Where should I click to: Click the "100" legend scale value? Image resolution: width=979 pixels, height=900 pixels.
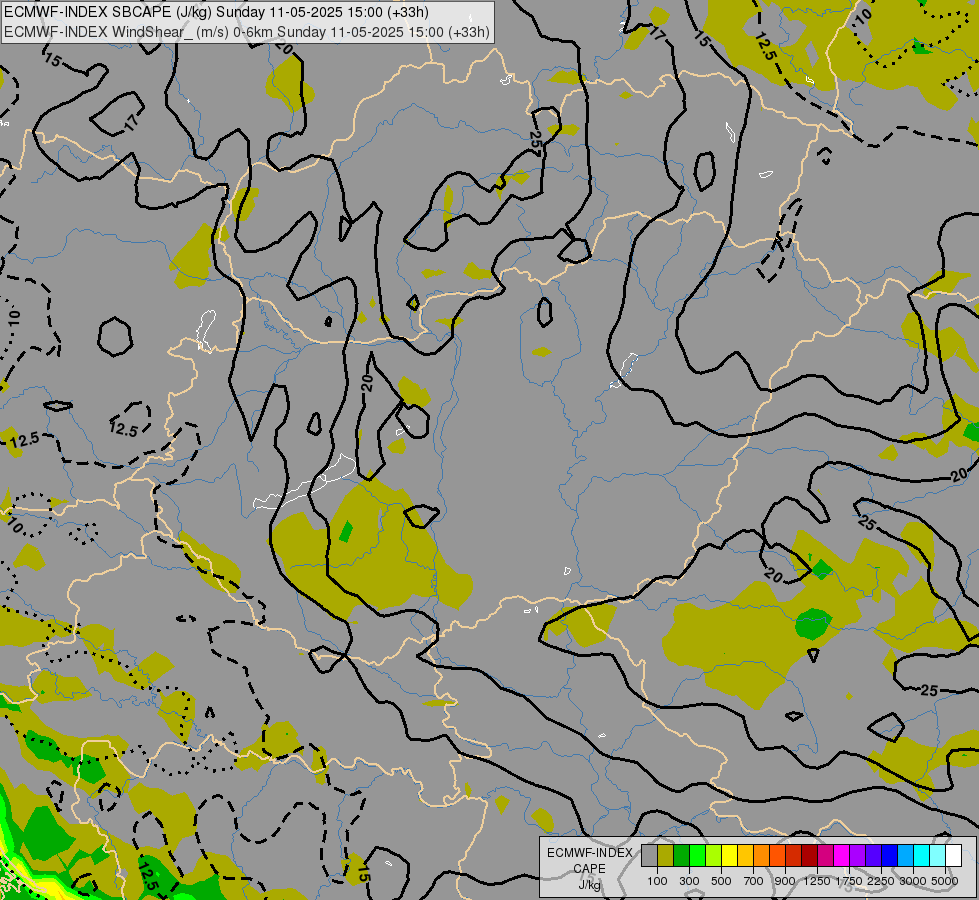pos(657,881)
